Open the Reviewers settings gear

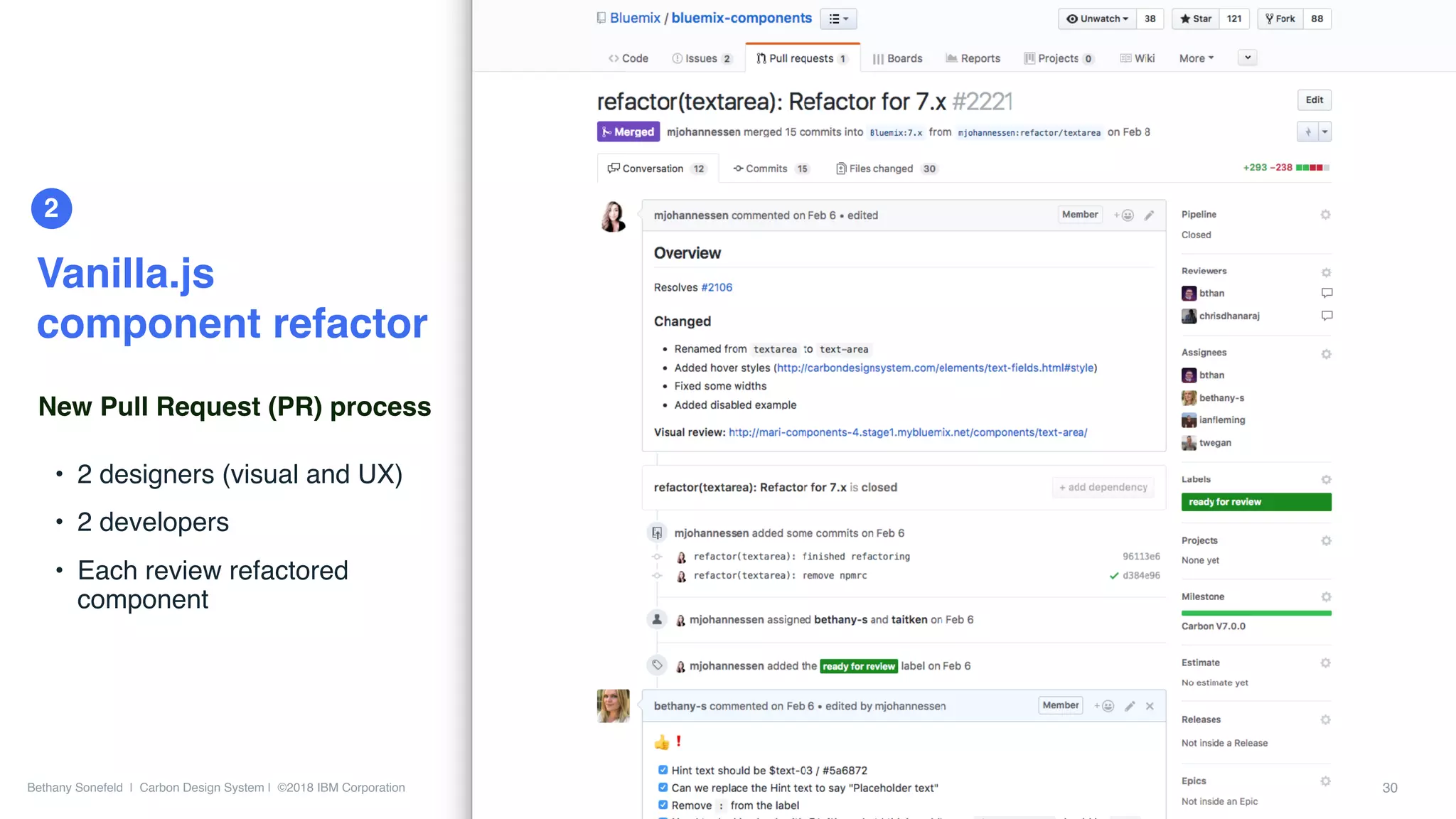[x=1326, y=272]
